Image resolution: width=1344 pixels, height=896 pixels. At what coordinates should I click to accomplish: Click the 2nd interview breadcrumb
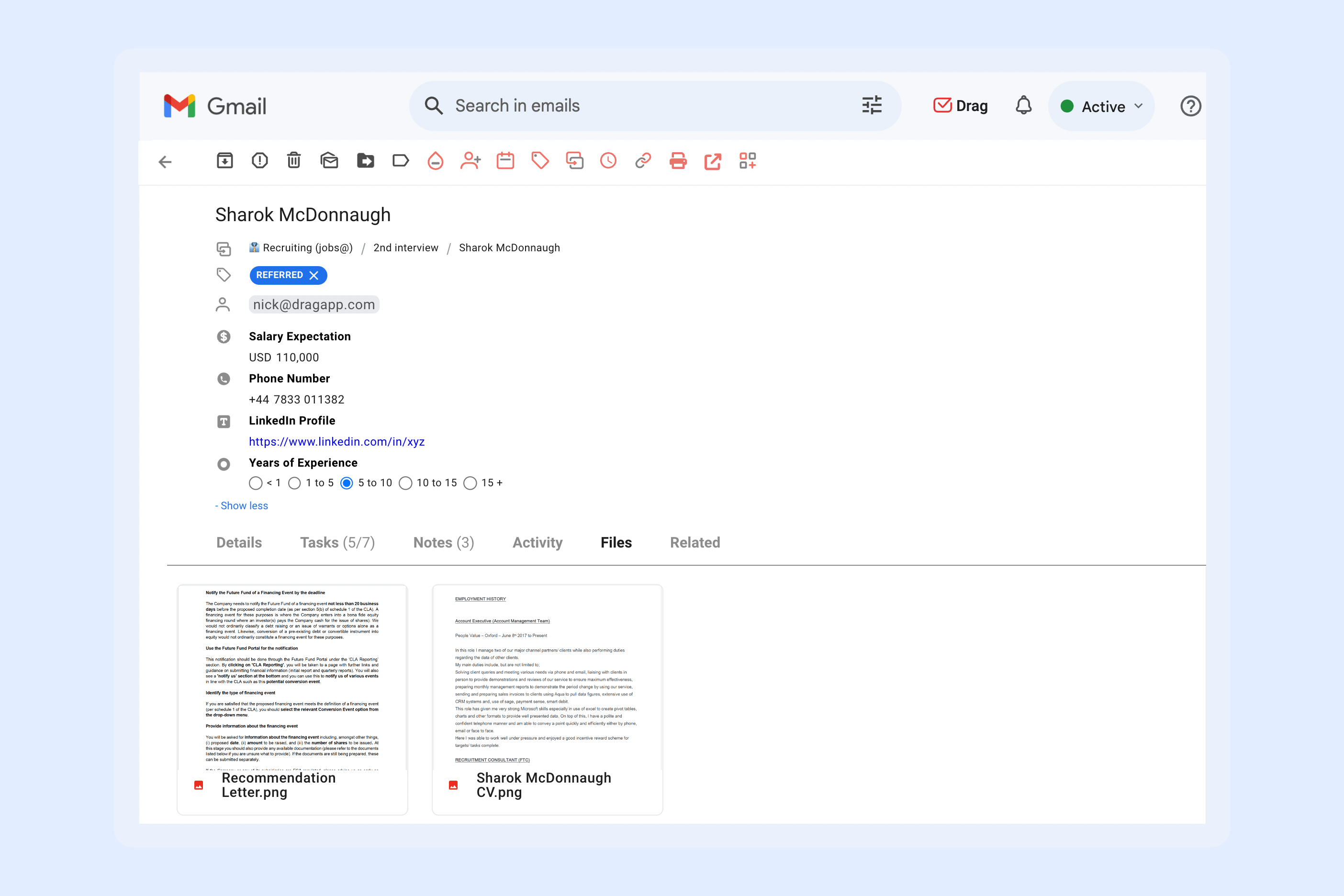pos(406,248)
